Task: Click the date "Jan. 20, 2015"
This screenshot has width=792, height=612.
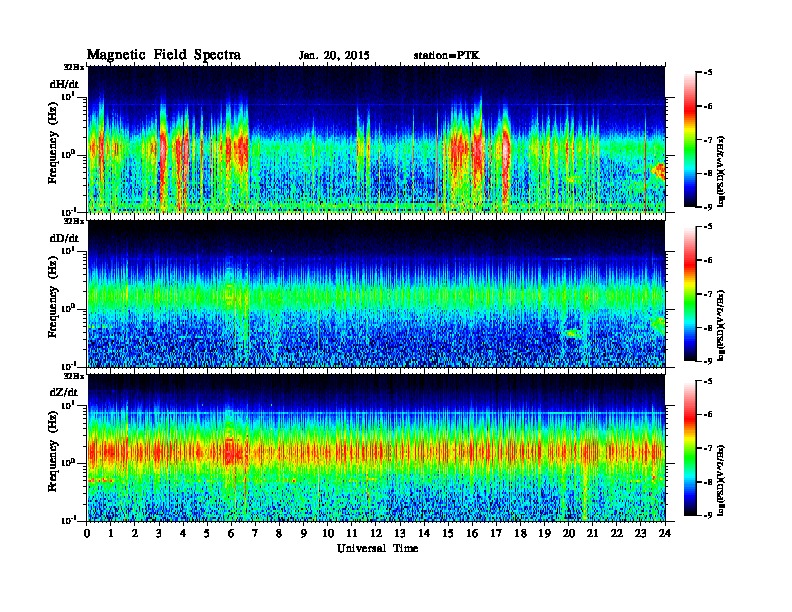Action: [334, 56]
